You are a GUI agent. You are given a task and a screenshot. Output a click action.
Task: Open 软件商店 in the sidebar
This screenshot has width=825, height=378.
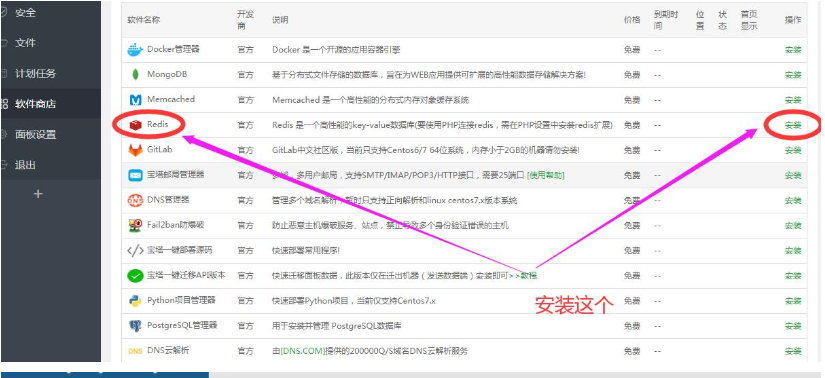(35, 104)
